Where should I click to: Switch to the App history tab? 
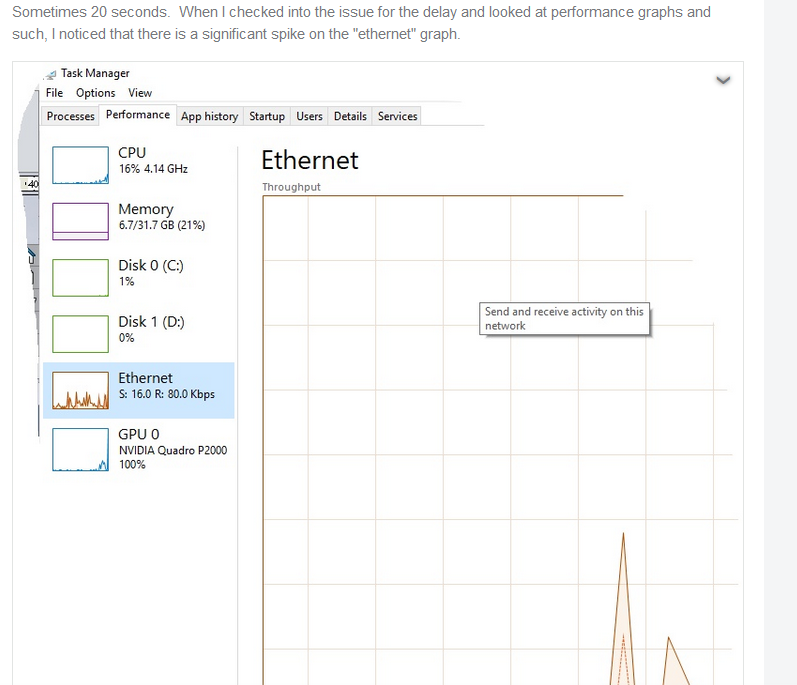coord(209,116)
